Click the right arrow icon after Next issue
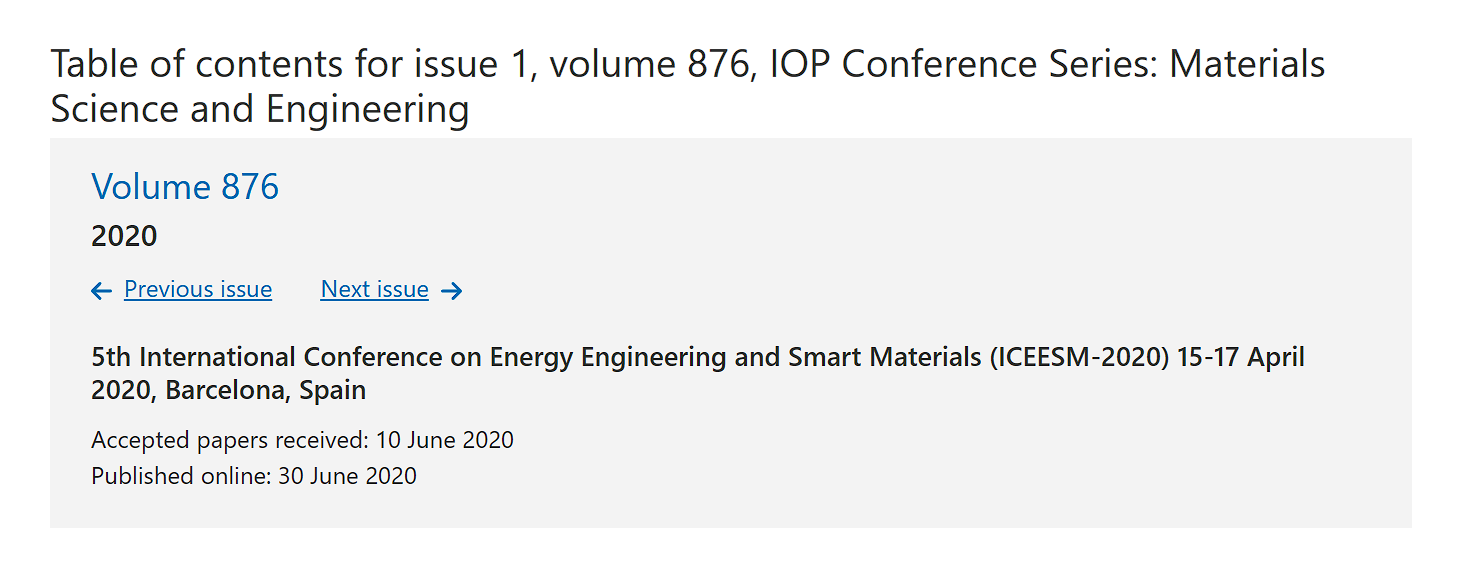 452,291
